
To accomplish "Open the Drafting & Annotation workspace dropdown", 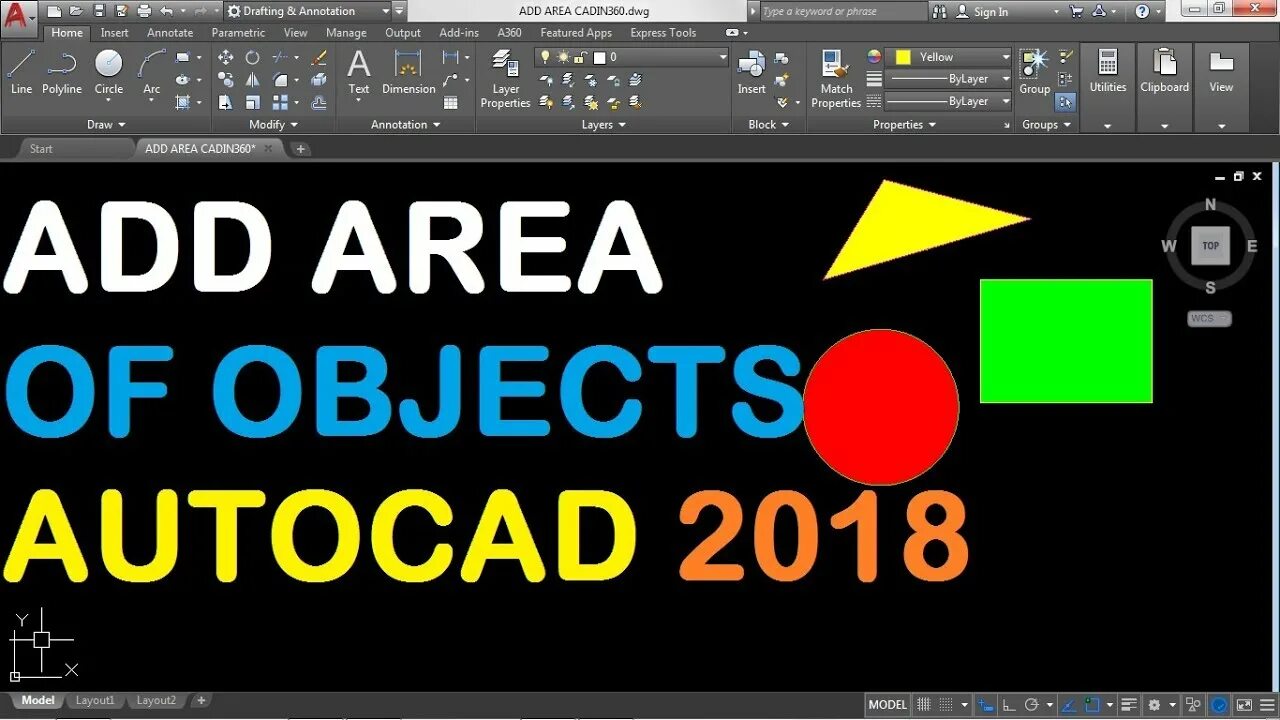I will point(306,11).
